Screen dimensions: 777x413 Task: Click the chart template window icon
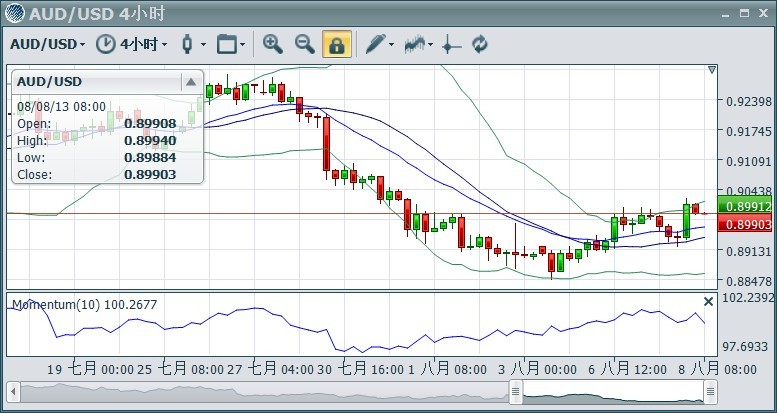[x=227, y=44]
